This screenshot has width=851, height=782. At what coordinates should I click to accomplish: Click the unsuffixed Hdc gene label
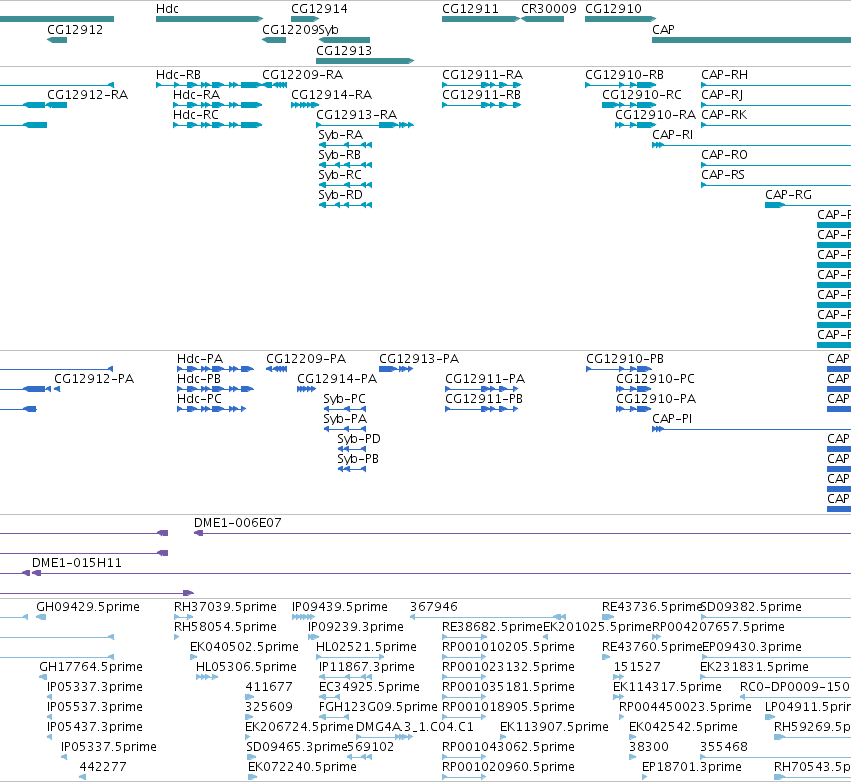click(167, 9)
